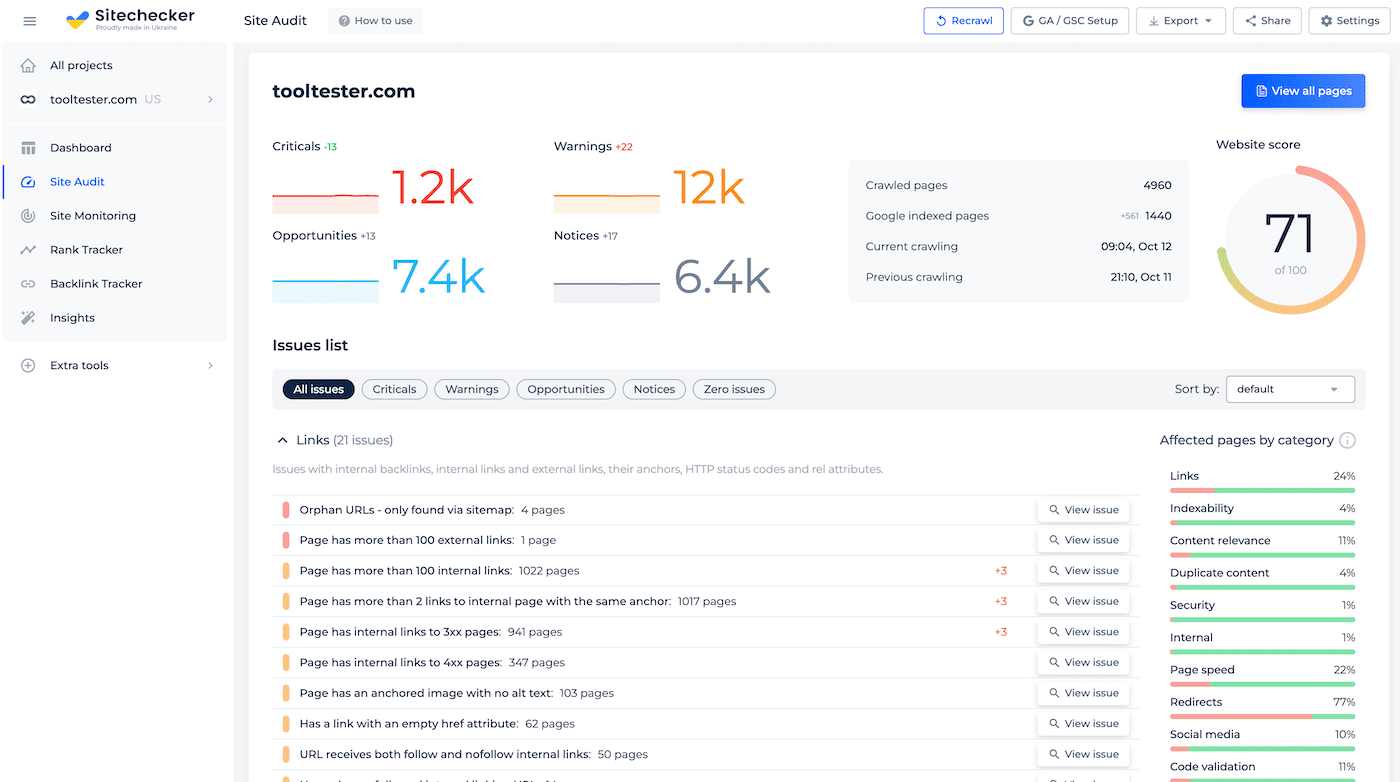Open Rank Tracker page
The width and height of the screenshot is (1400, 782).
[x=114, y=250]
